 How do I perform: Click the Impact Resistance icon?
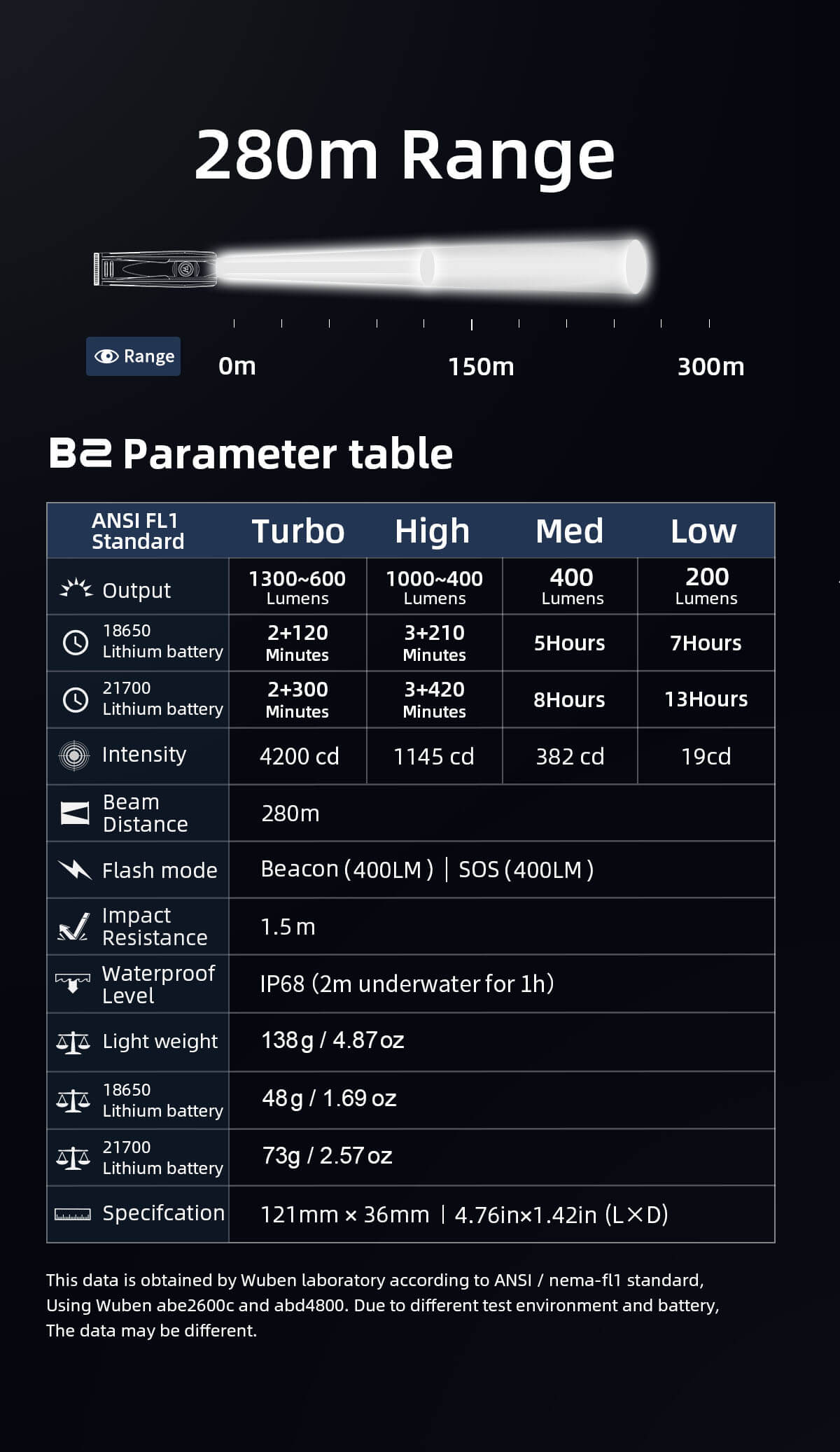(x=73, y=926)
